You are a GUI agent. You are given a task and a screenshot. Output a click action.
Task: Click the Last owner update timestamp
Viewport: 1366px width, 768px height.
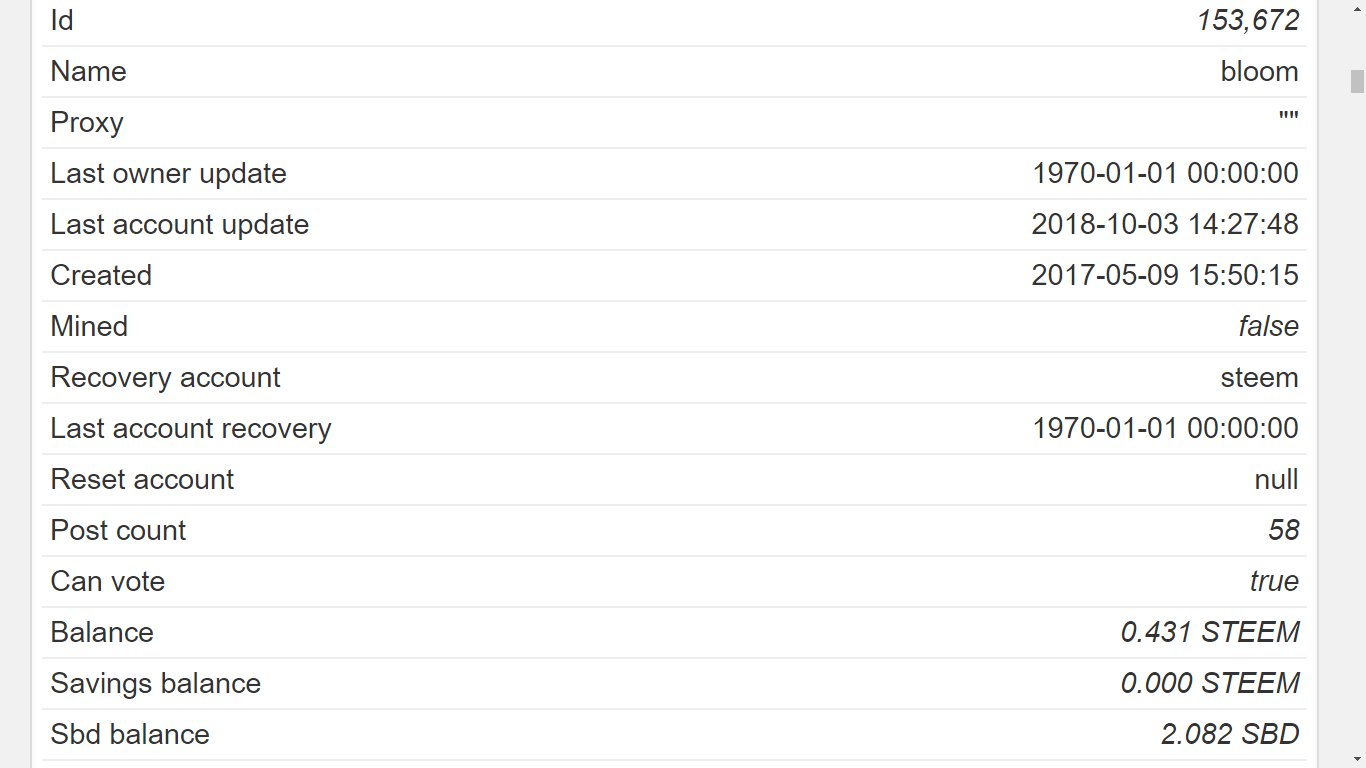pos(1165,173)
